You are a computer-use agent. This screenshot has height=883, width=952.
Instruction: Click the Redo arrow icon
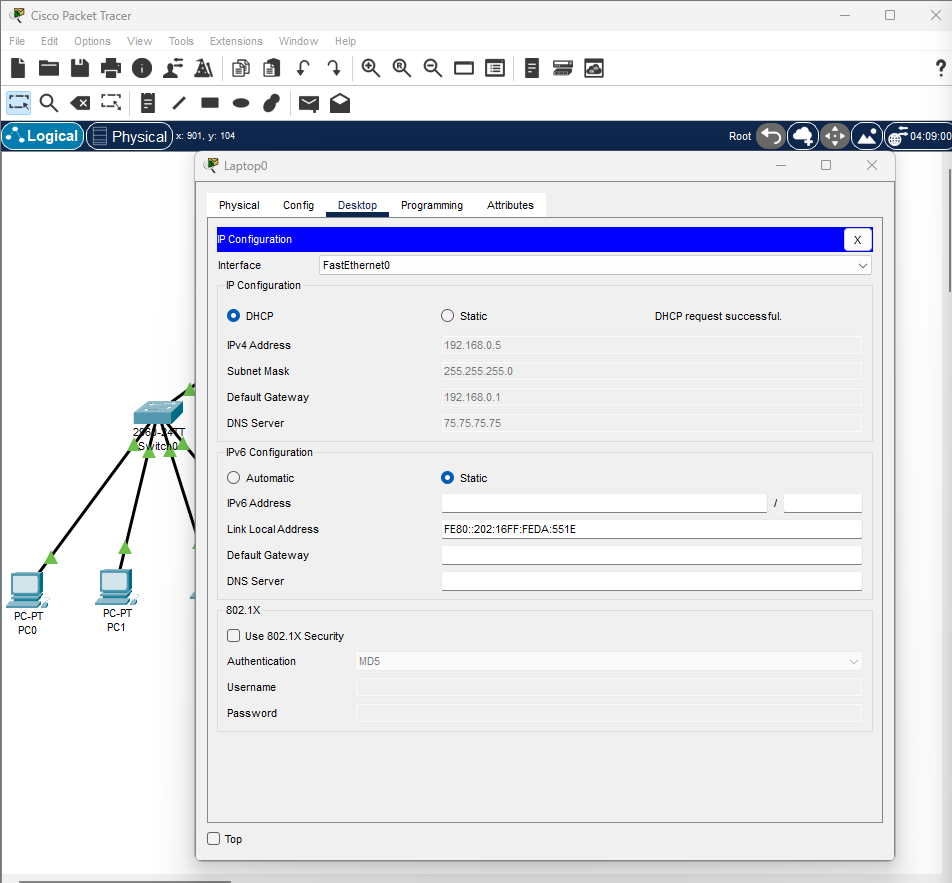pos(333,68)
